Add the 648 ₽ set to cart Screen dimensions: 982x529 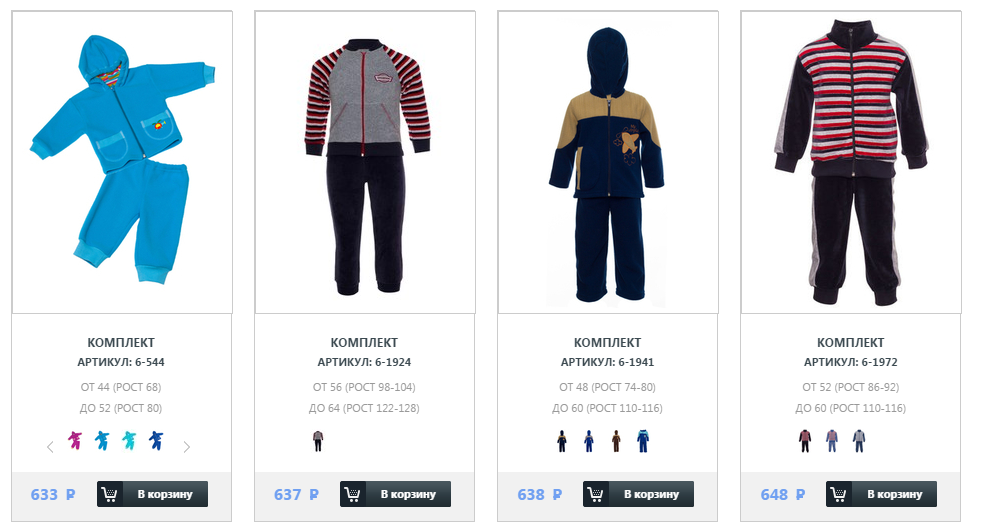click(x=881, y=494)
